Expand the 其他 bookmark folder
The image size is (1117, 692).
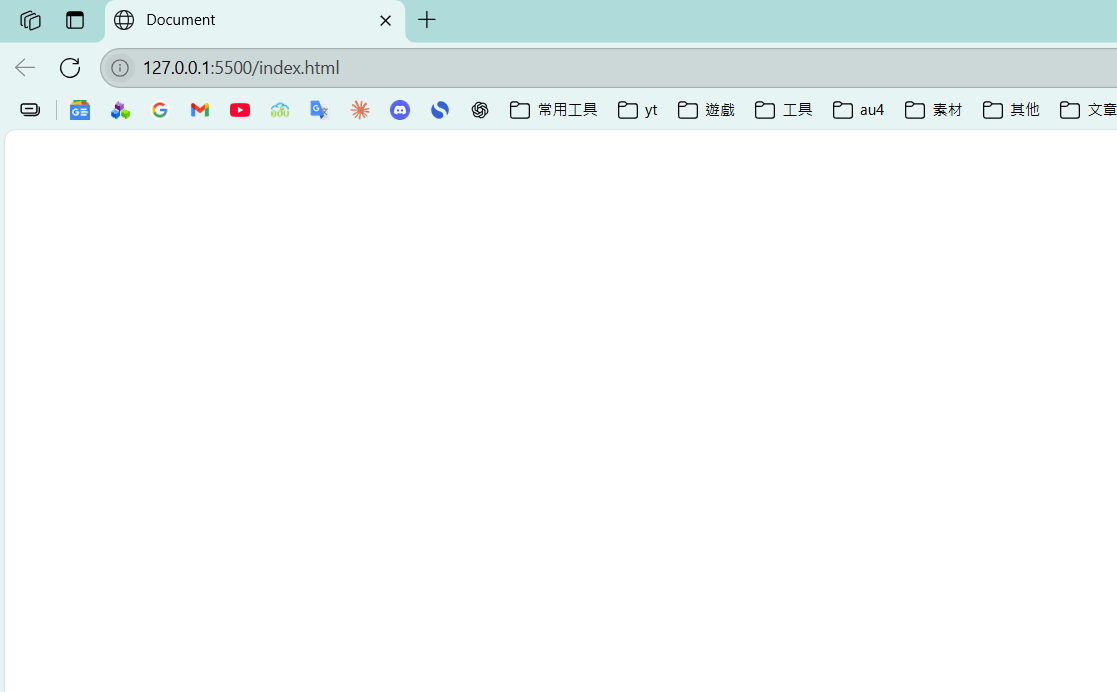pyautogui.click(x=1011, y=110)
